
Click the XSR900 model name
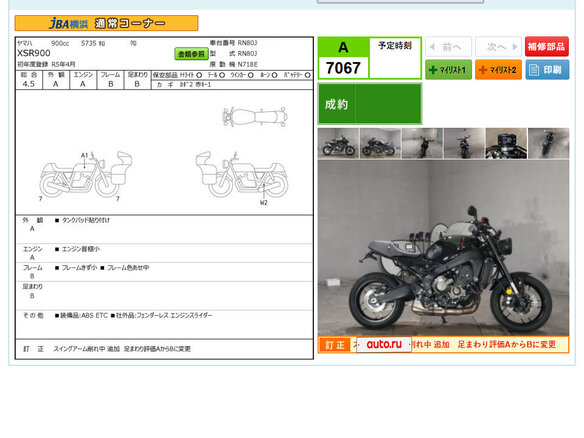click(34, 53)
